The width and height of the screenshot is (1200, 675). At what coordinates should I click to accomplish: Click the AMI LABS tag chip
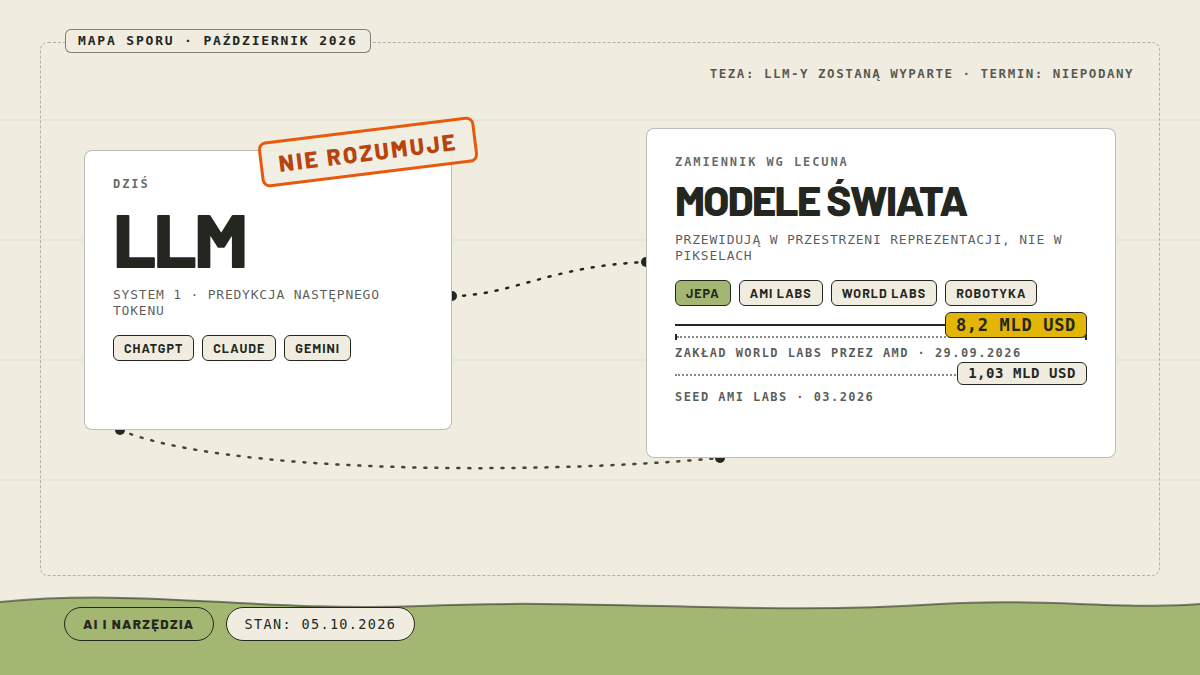click(781, 293)
